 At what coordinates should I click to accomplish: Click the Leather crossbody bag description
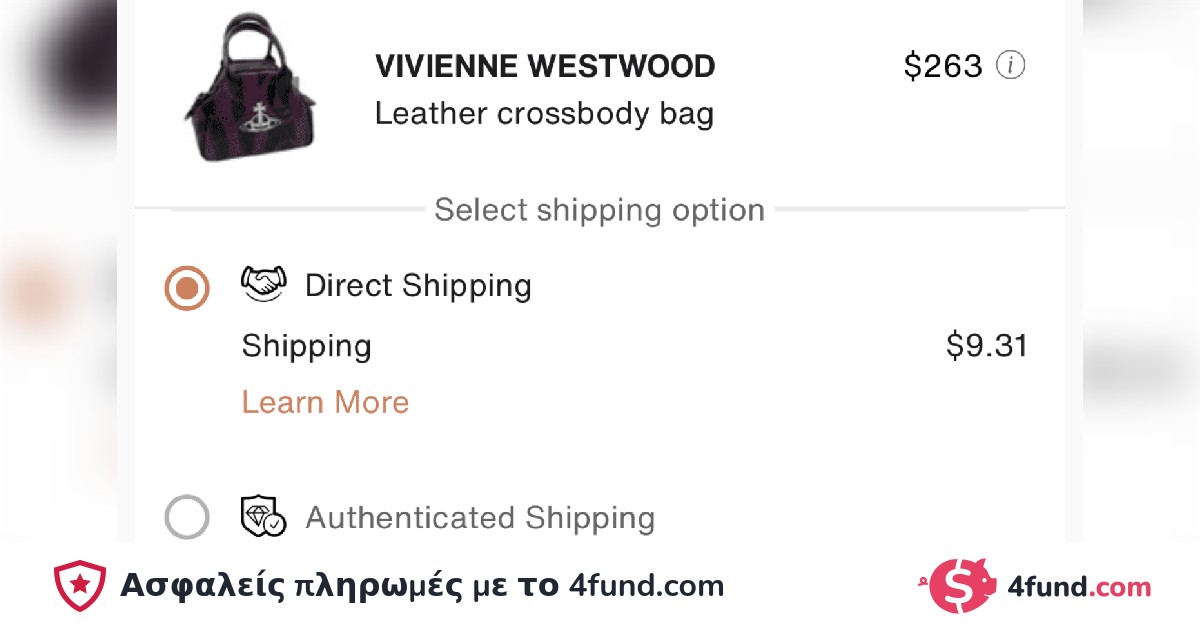tap(544, 114)
